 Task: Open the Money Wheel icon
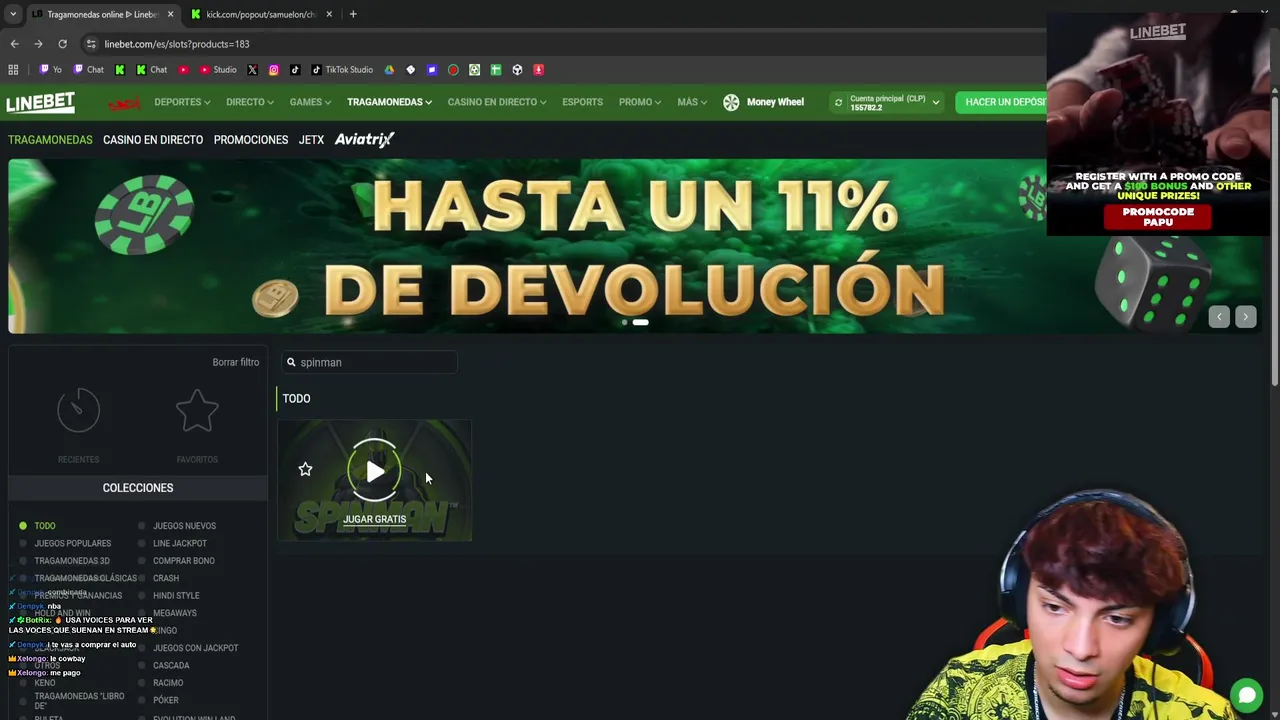point(731,102)
